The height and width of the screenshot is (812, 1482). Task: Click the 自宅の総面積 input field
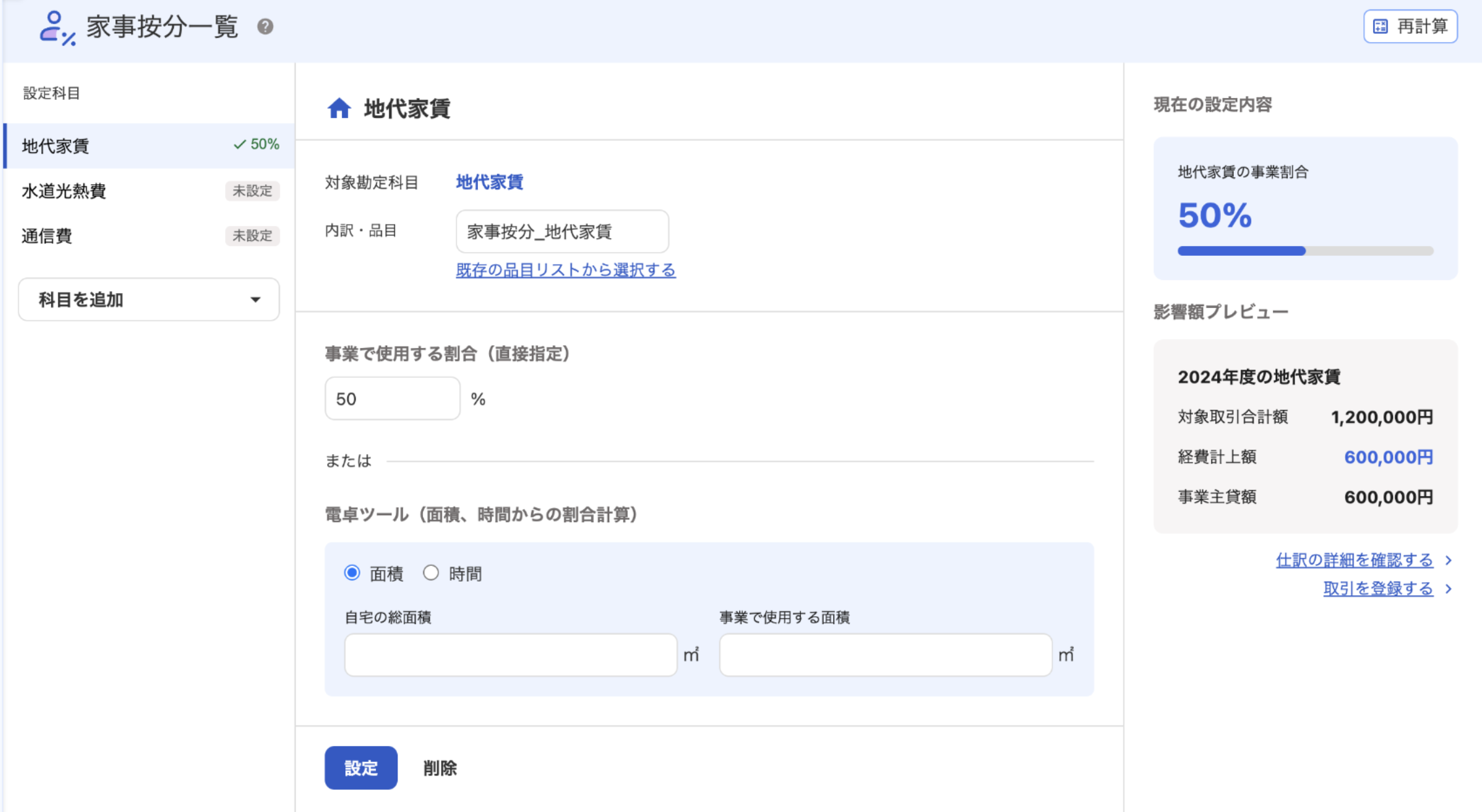pyautogui.click(x=511, y=655)
